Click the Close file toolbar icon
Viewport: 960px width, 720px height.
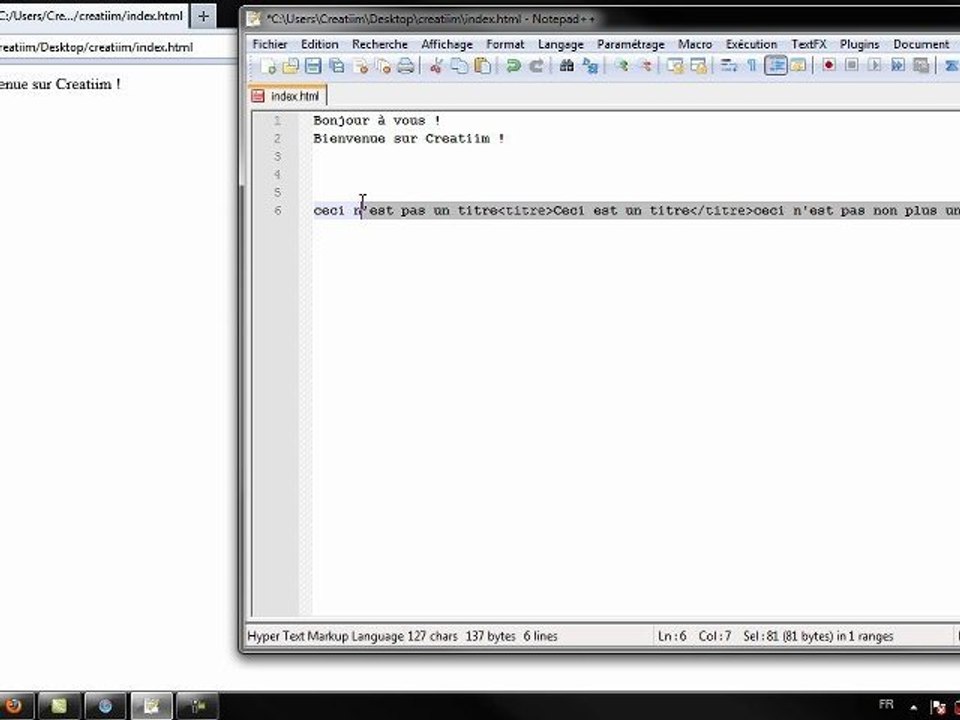pos(361,66)
